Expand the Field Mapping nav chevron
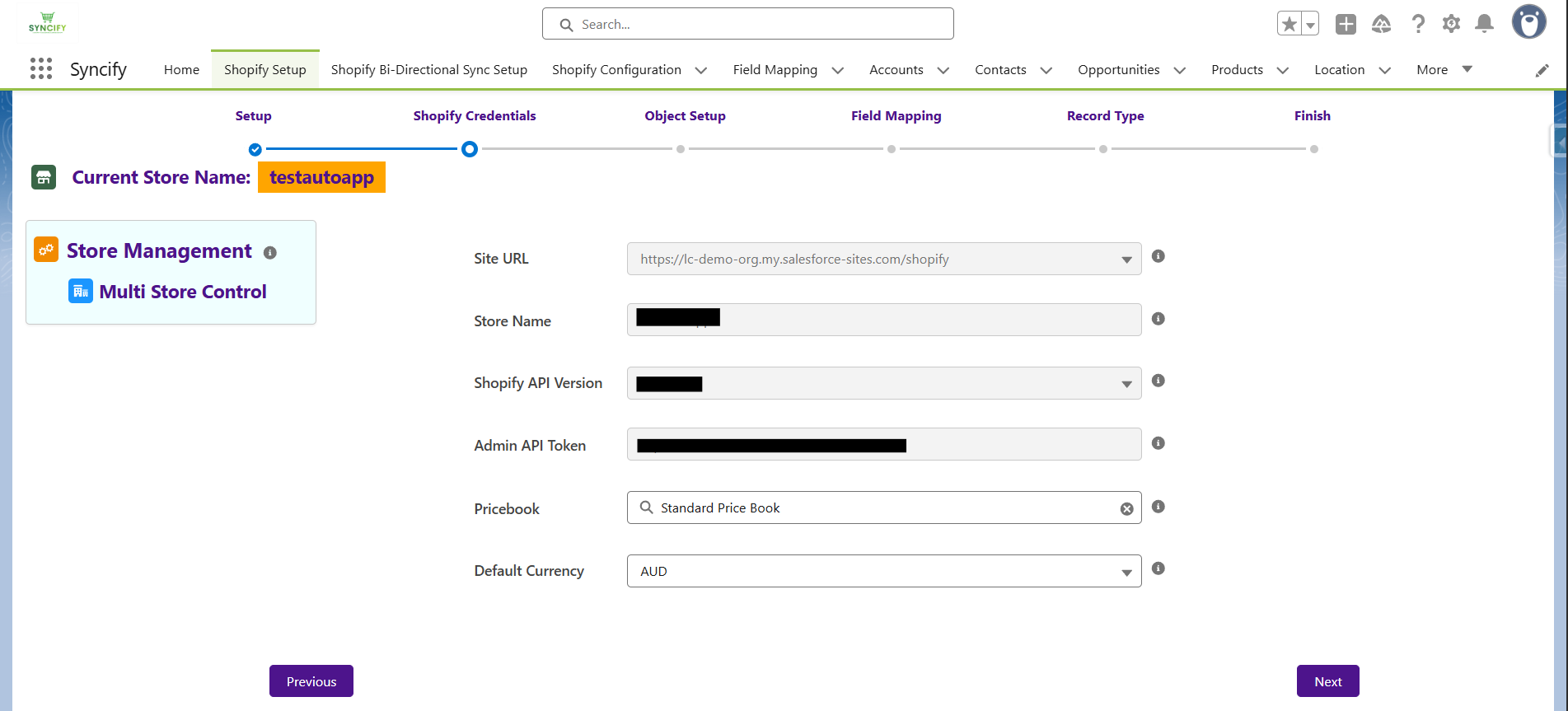This screenshot has height=711, width=1568. point(838,71)
